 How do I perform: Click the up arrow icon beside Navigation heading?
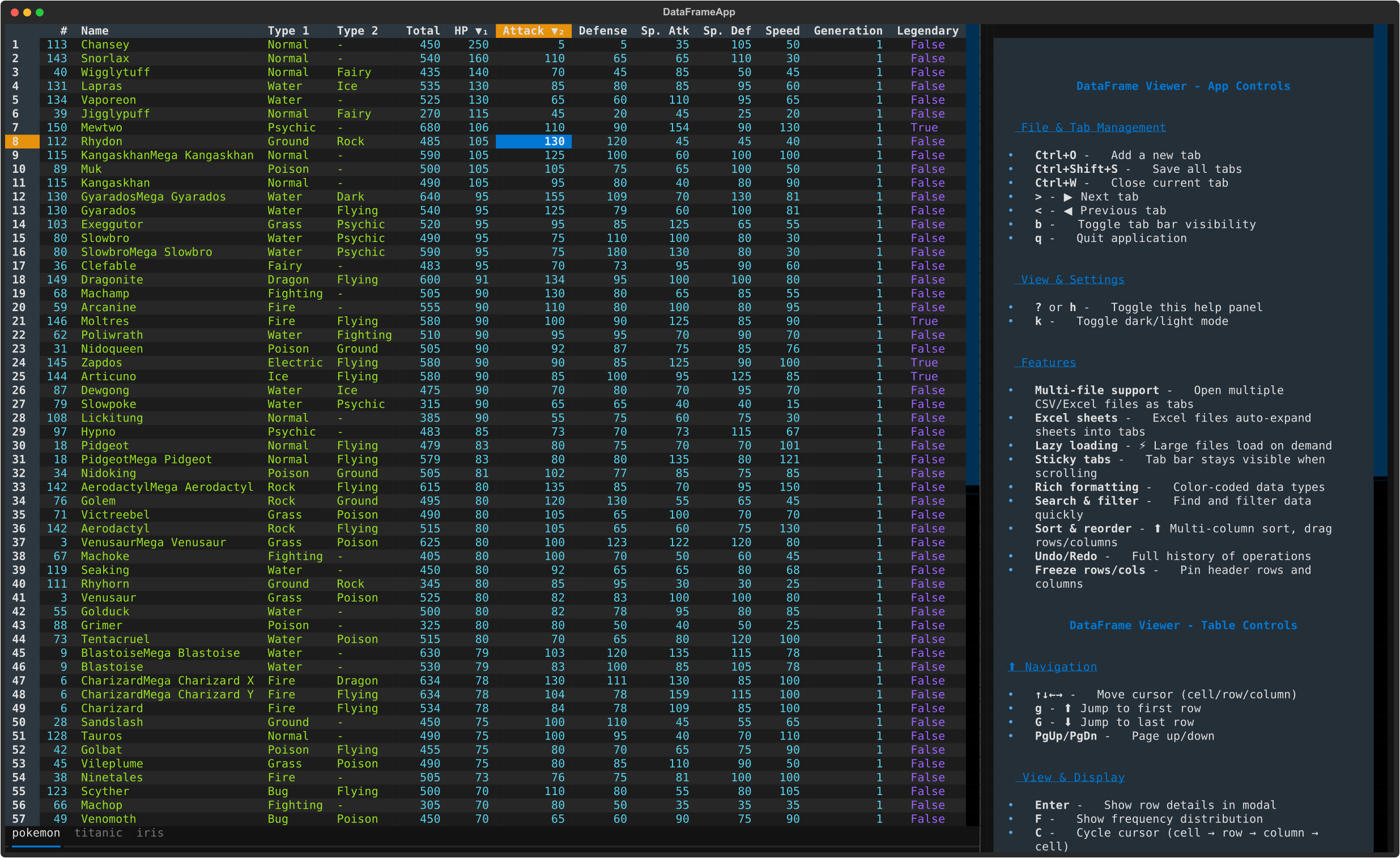click(x=1012, y=666)
